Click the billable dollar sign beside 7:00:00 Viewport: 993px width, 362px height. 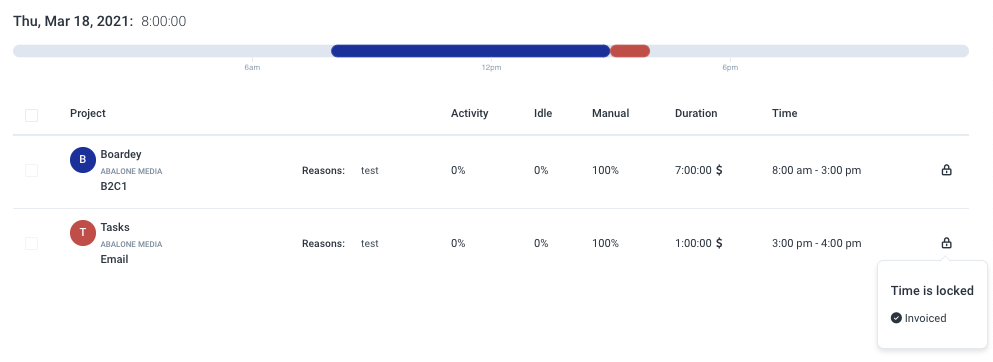(719, 170)
